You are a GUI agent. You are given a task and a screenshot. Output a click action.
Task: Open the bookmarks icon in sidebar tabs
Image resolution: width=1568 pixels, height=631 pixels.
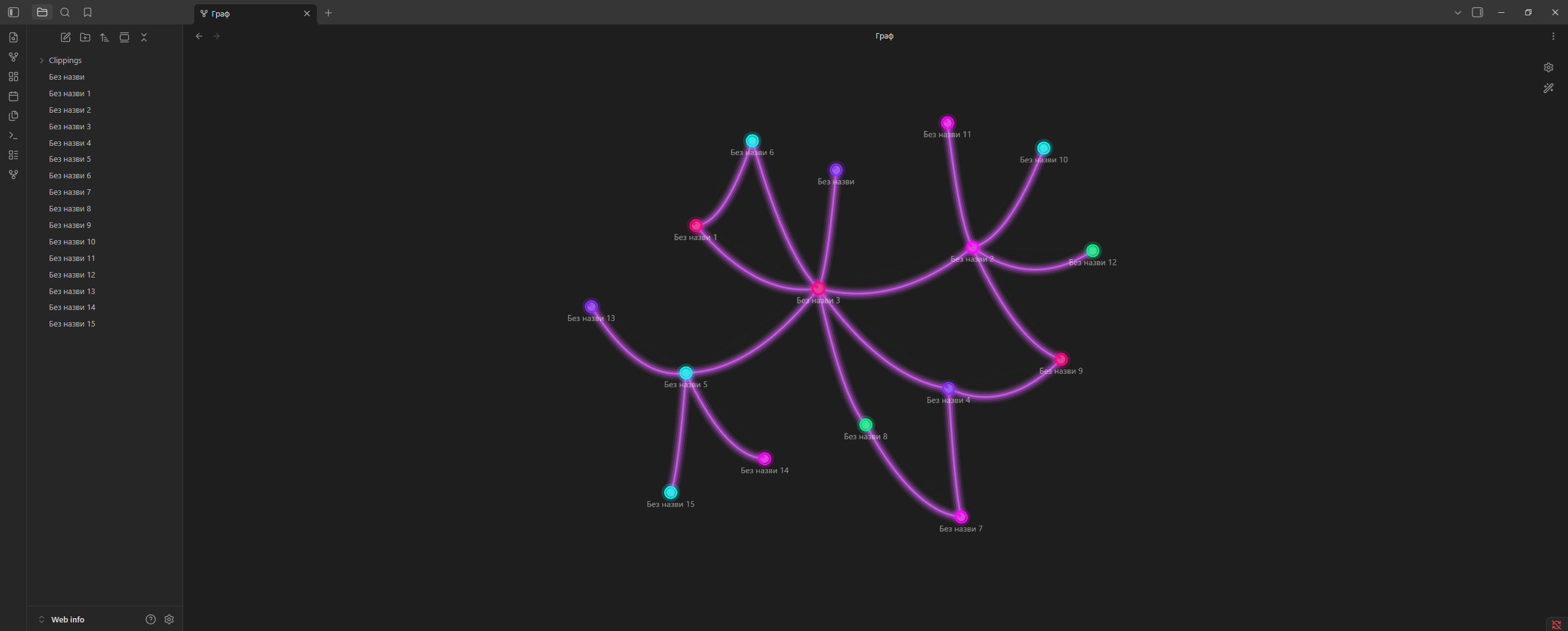click(x=88, y=12)
